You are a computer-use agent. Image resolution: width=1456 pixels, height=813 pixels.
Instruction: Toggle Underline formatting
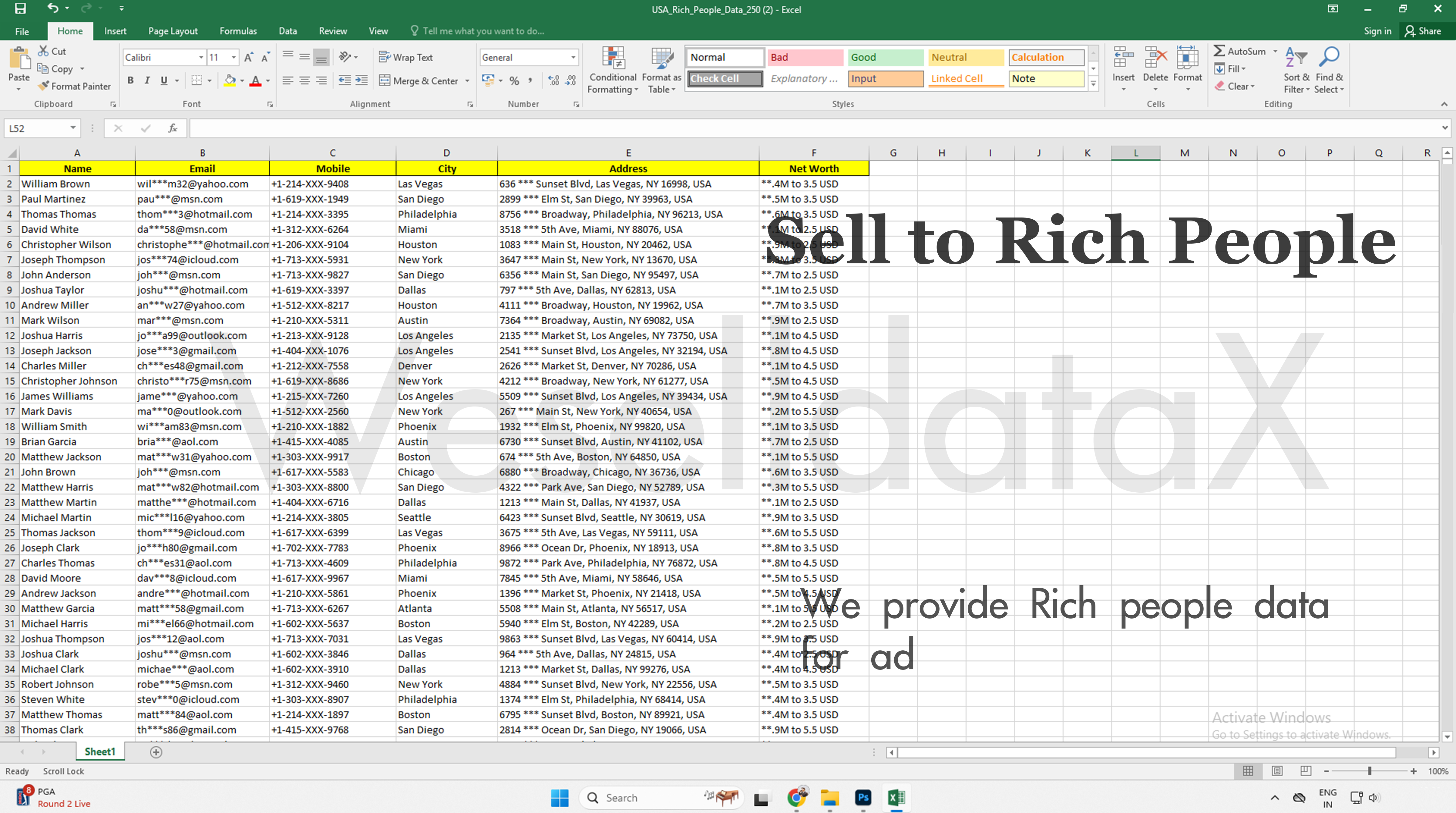(x=164, y=80)
